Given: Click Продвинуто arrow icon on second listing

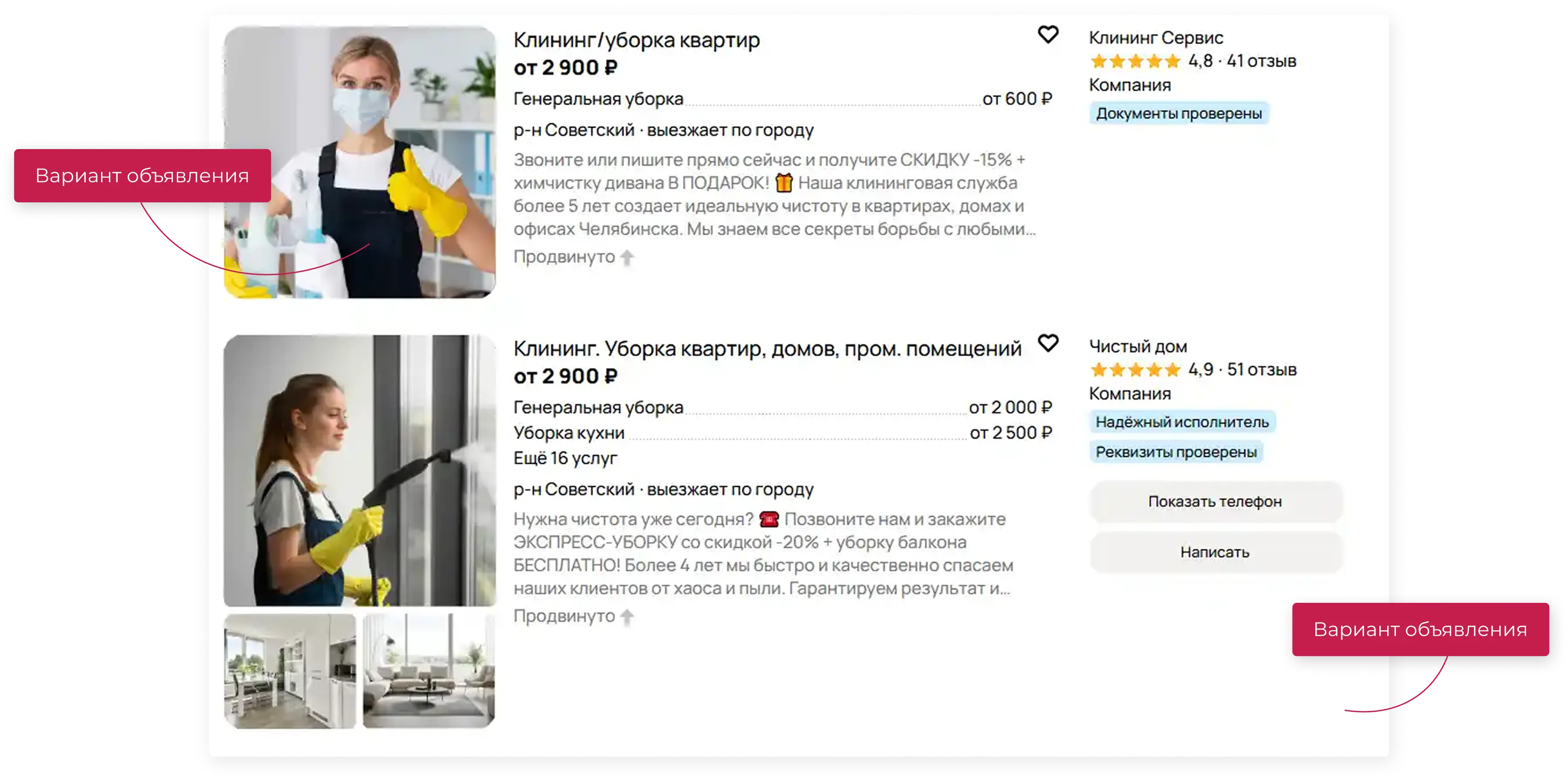Looking at the screenshot, I should (627, 617).
